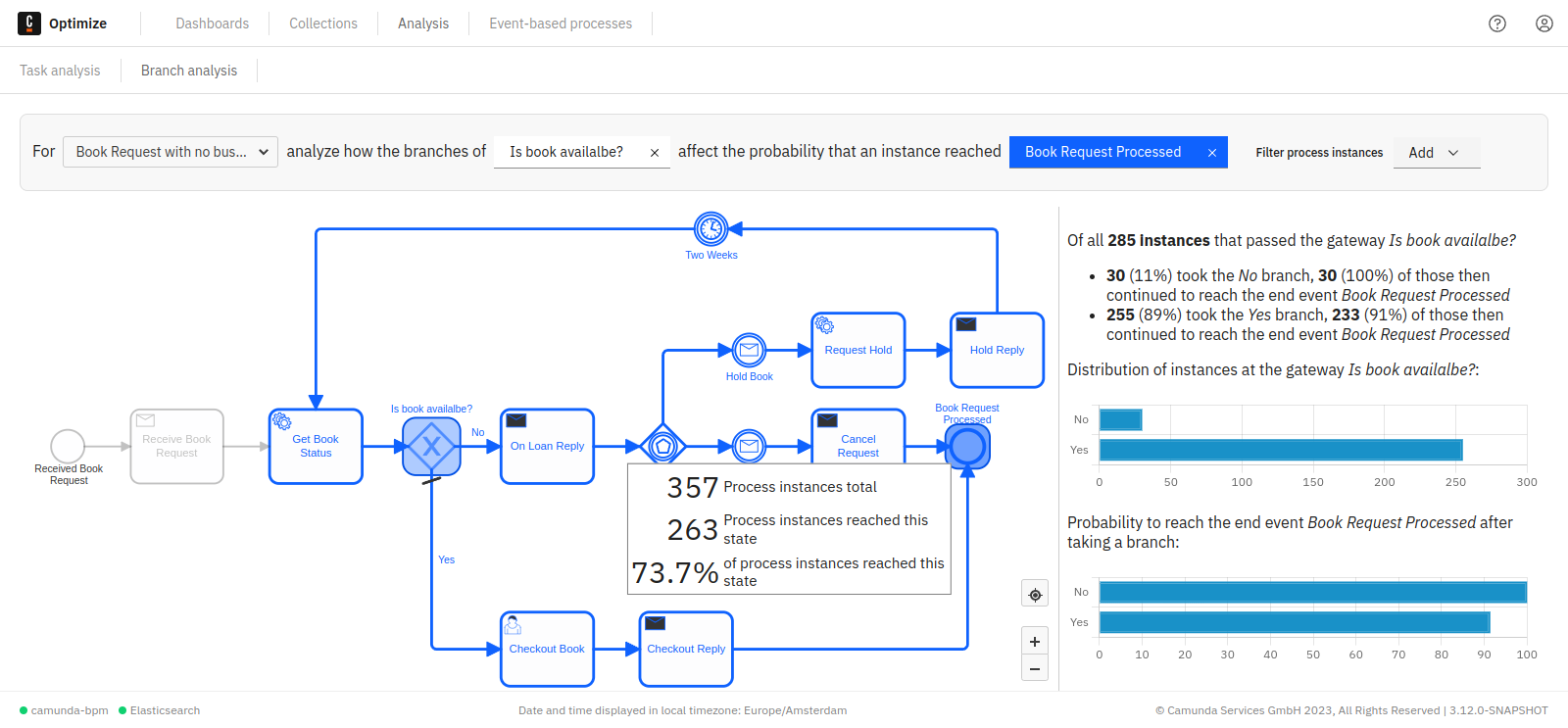
Task: Remove the Book Request Processed end event selection
Action: [1212, 153]
